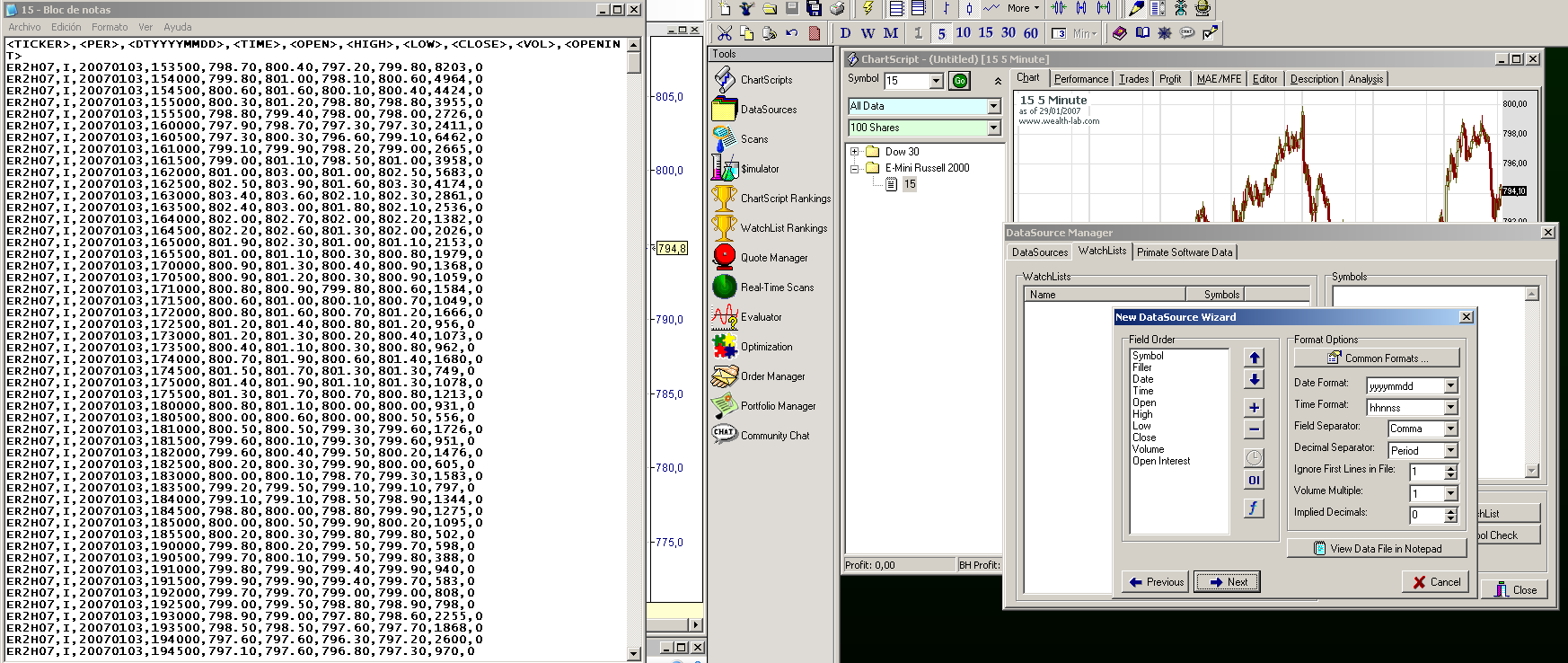Move selected field down with arrow button
The width and height of the screenshot is (1568, 663).
[x=1255, y=379]
